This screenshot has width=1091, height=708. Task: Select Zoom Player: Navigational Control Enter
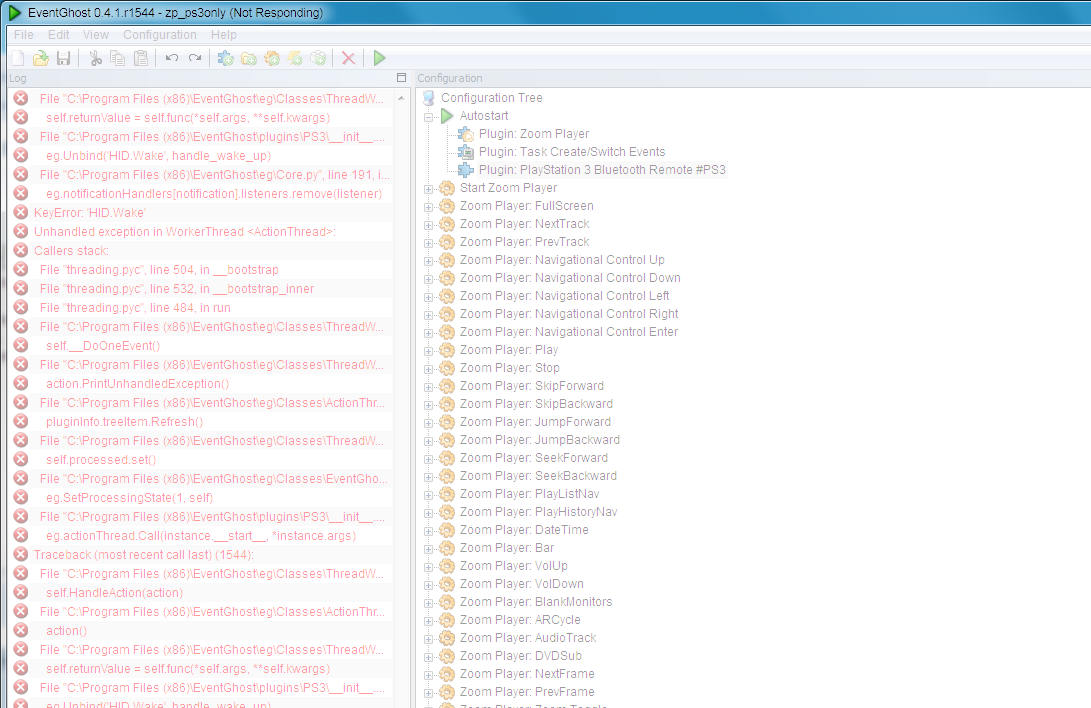click(x=568, y=332)
